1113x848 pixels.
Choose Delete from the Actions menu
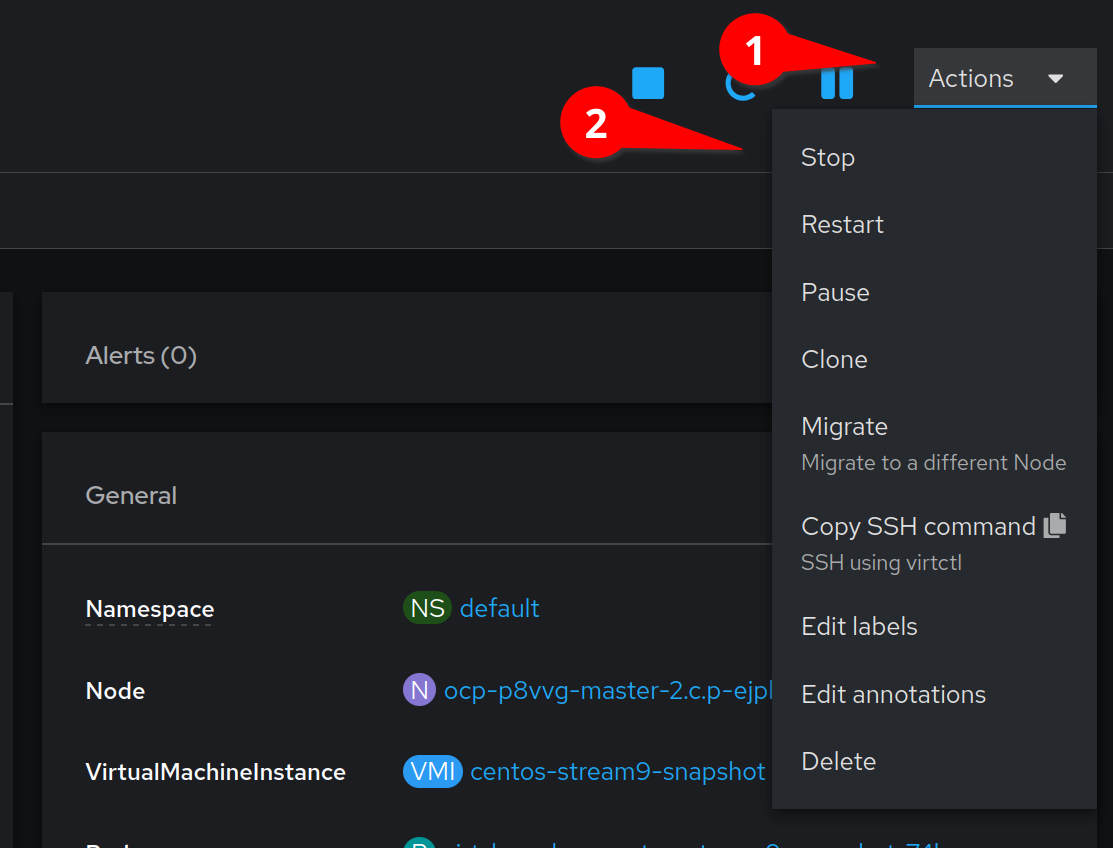pos(838,762)
